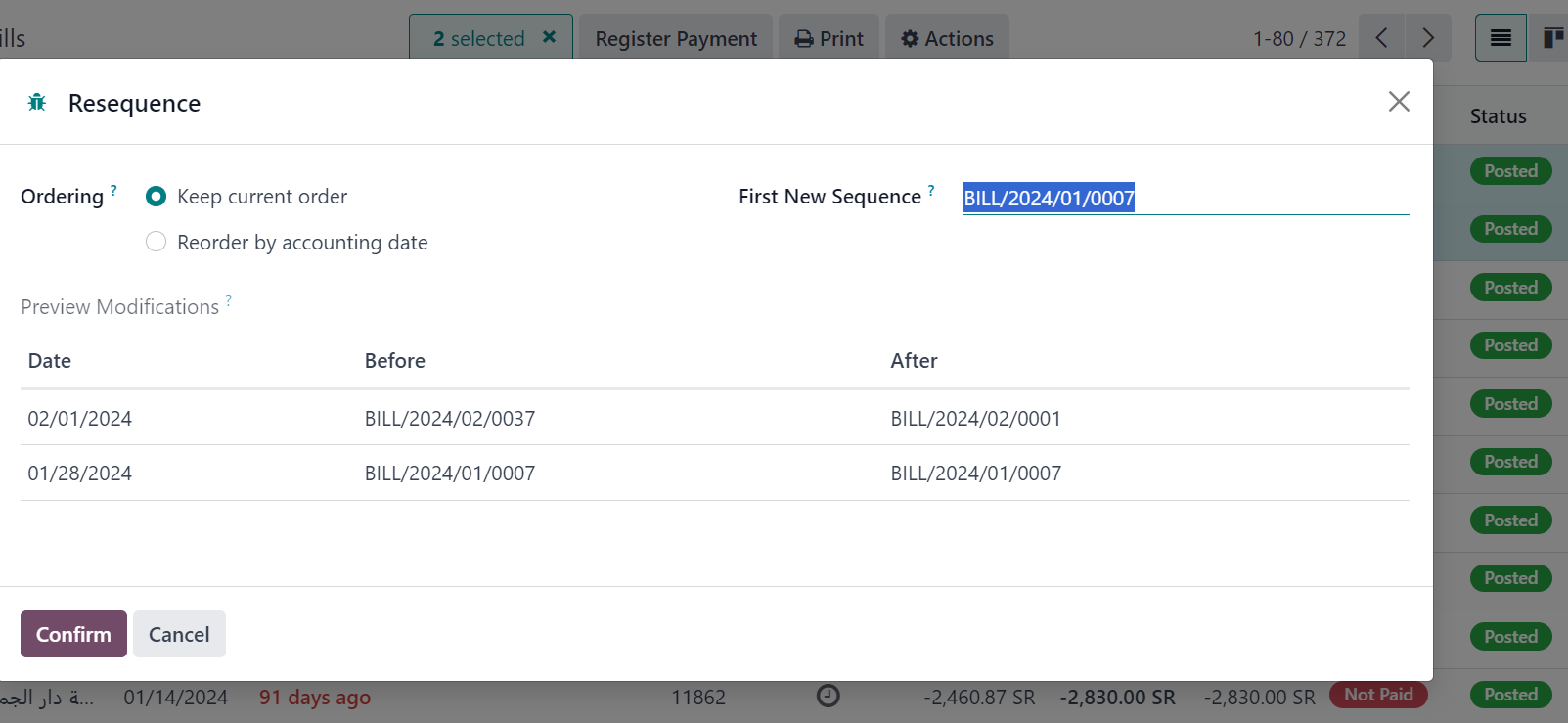Click reference 11862 in bottom row
This screenshot has height=723, width=1568.
point(698,698)
